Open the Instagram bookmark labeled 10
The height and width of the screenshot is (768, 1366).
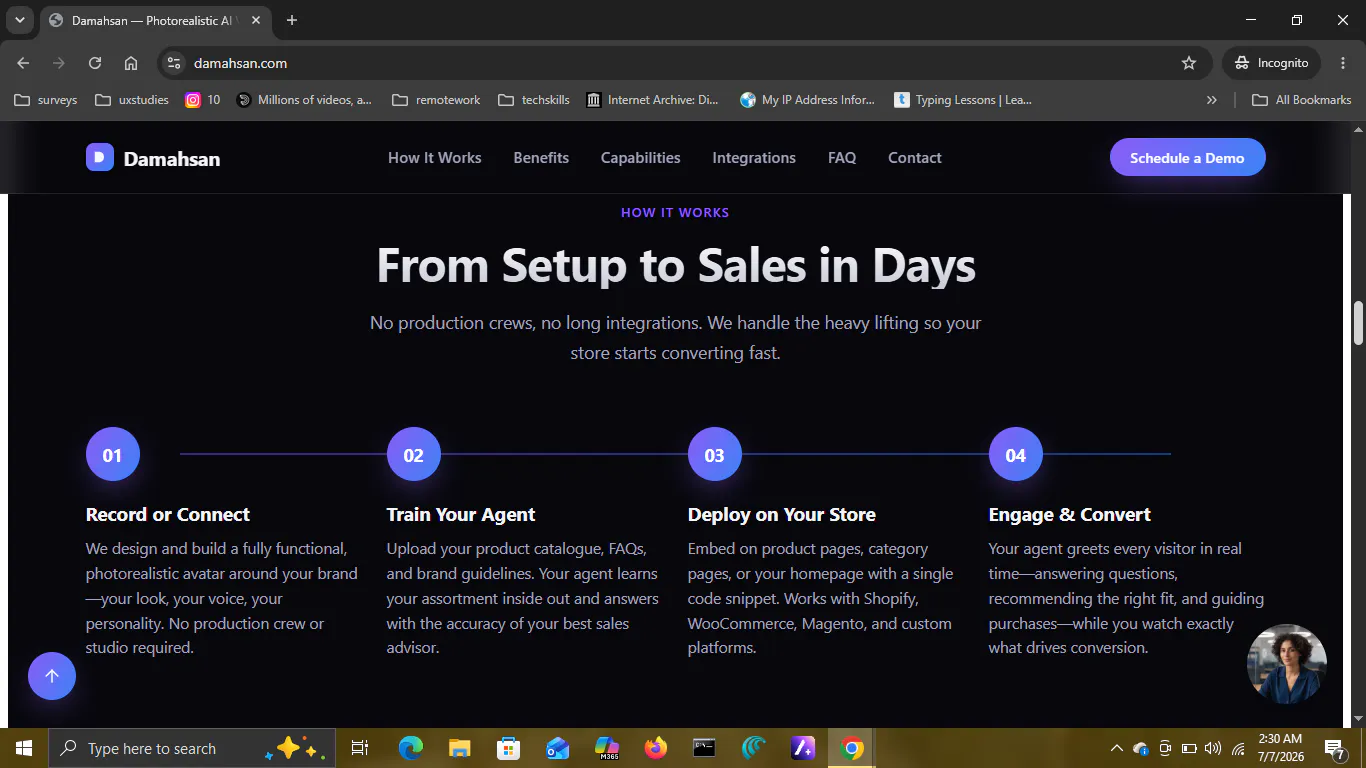[203, 100]
